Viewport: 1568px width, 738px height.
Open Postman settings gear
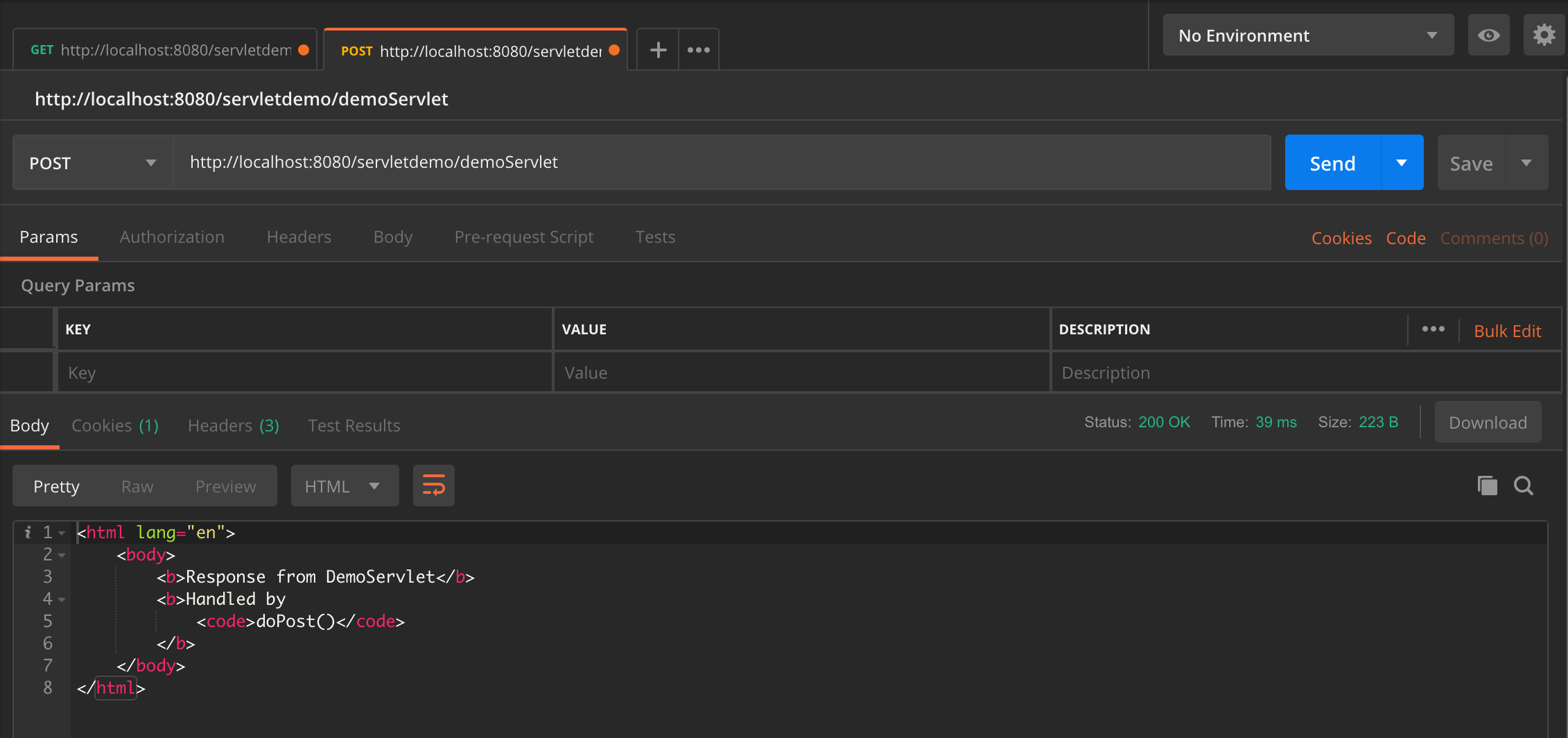(1544, 35)
